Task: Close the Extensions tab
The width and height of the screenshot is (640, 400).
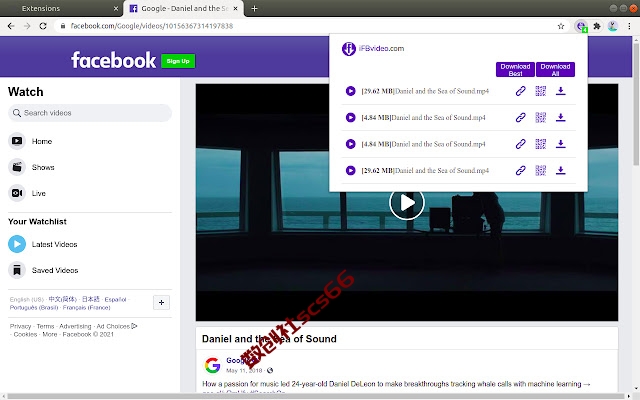Action: [116, 8]
